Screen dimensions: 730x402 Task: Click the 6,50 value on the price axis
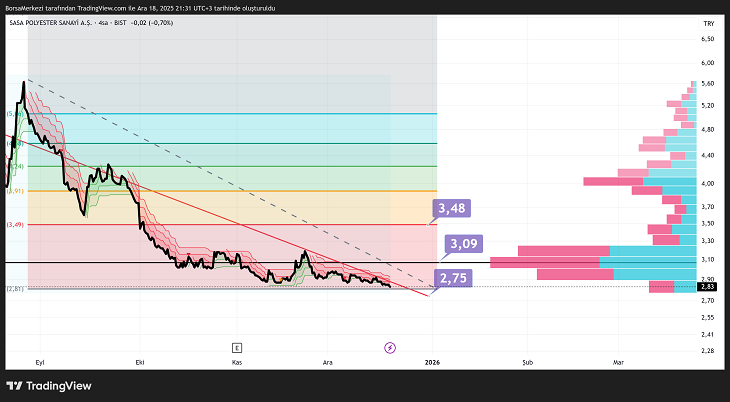coord(708,39)
